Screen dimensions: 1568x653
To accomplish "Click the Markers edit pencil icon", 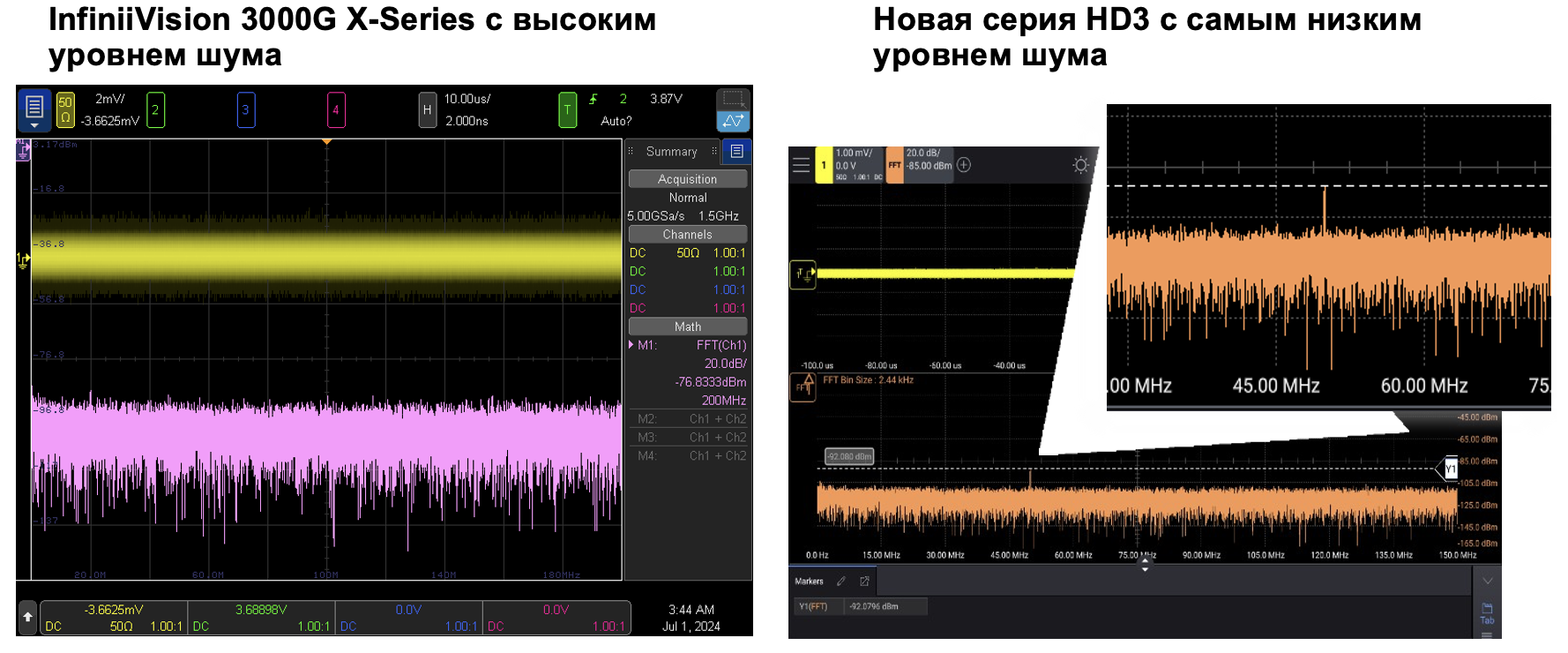I will coord(841,582).
